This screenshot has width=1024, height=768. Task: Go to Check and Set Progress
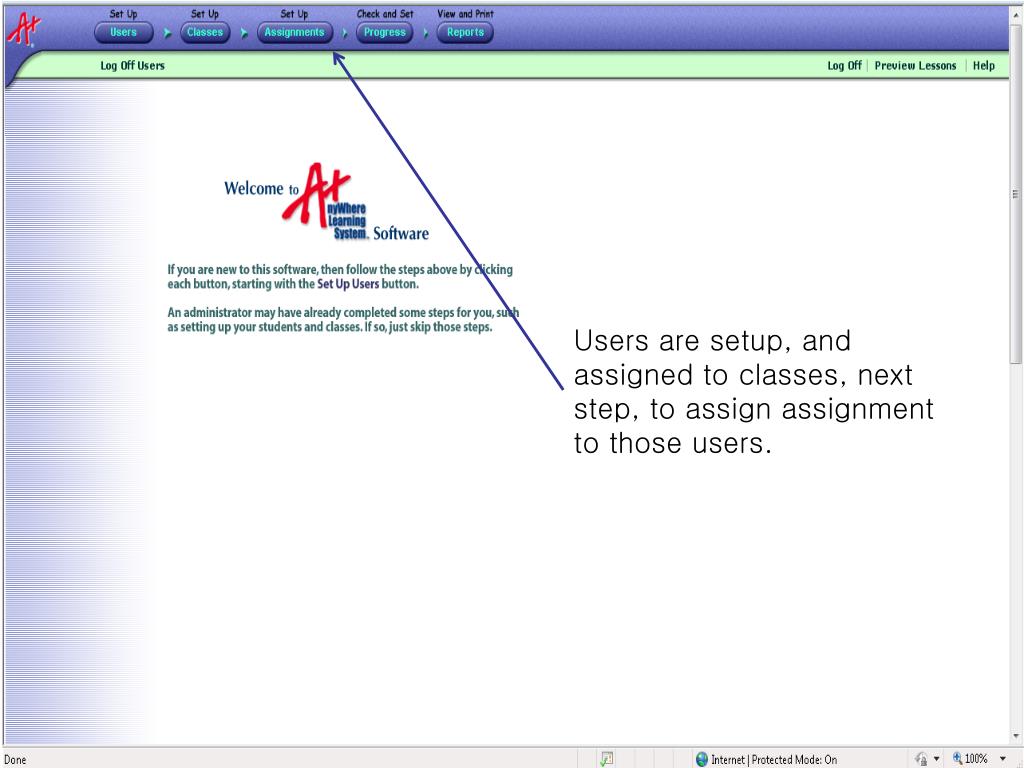pos(384,32)
